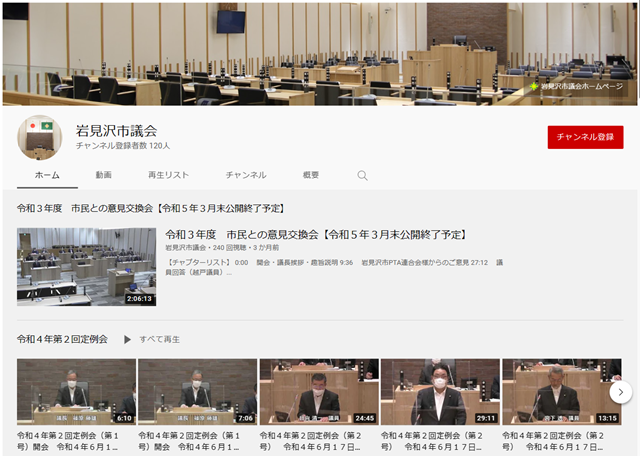Play the featured 2:06:13 video thumbnail
Viewport: 640px width, 456px height.
86,266
